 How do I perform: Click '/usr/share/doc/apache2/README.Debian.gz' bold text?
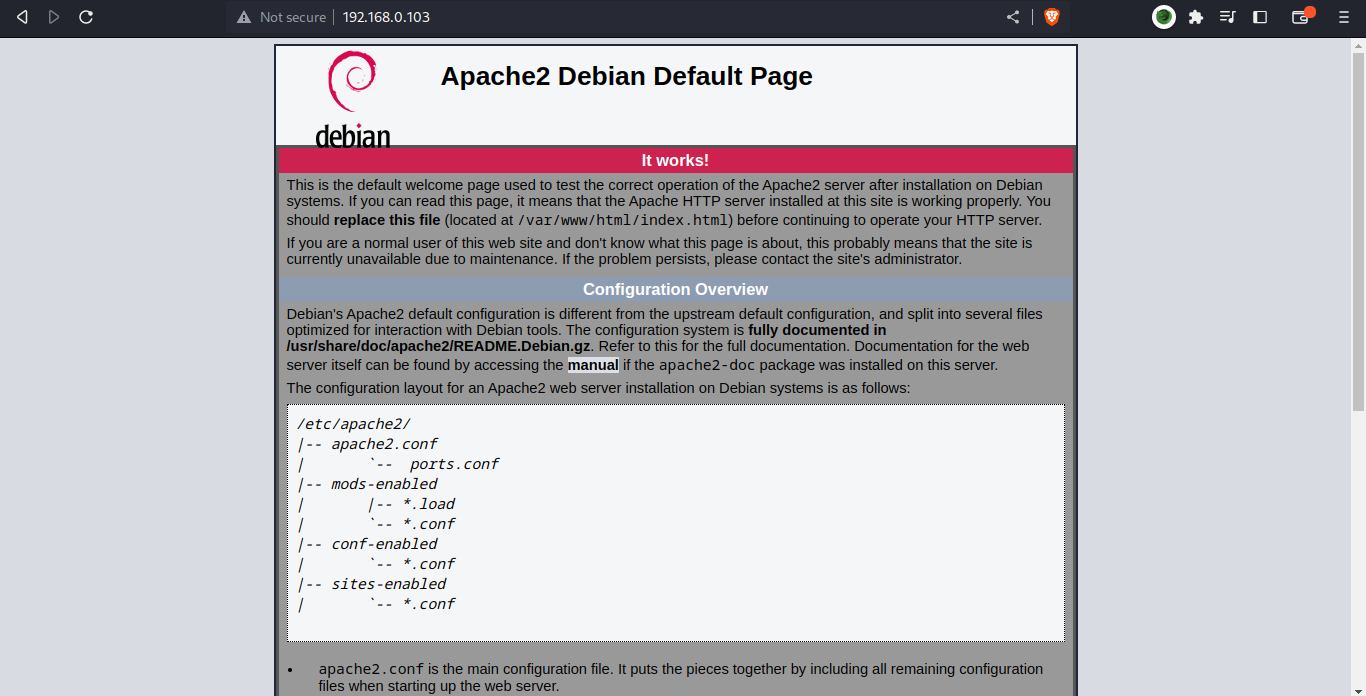tap(439, 346)
